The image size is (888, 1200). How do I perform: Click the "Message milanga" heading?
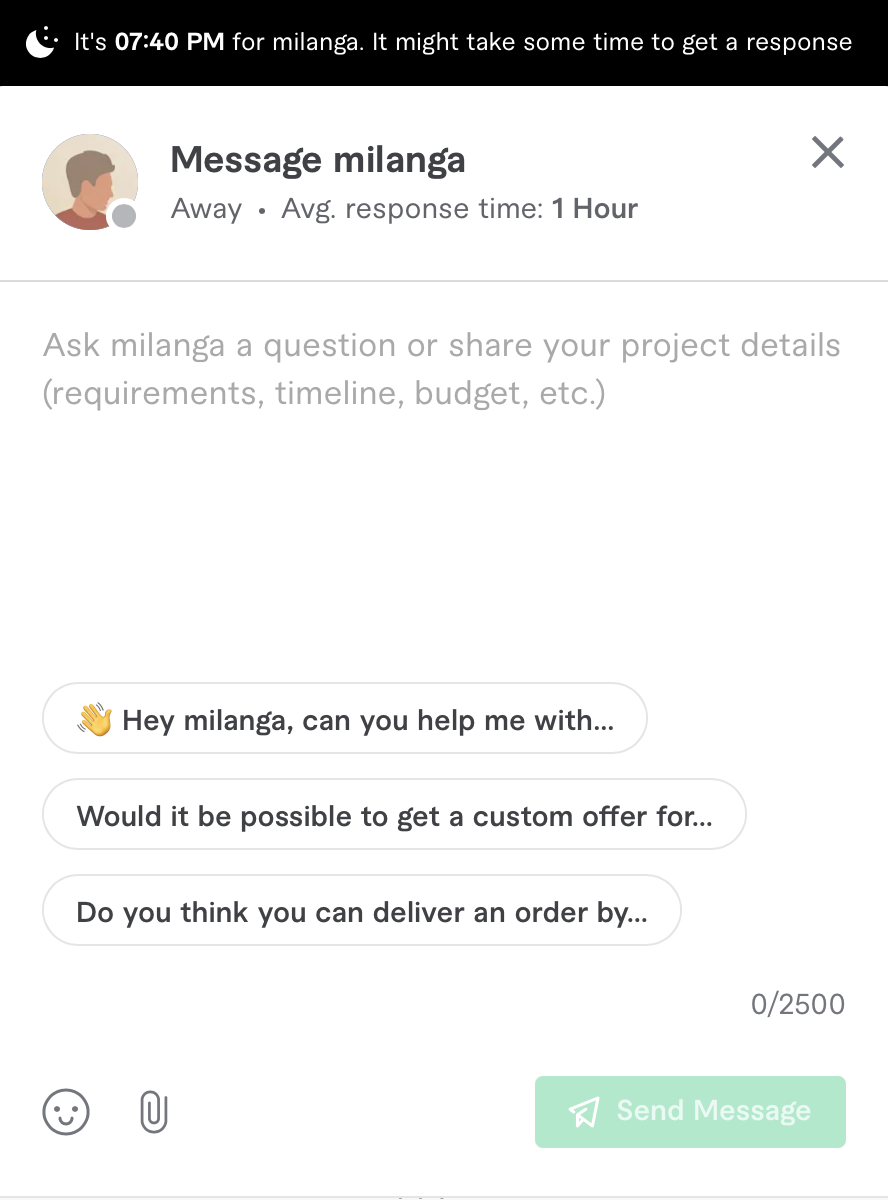point(318,160)
